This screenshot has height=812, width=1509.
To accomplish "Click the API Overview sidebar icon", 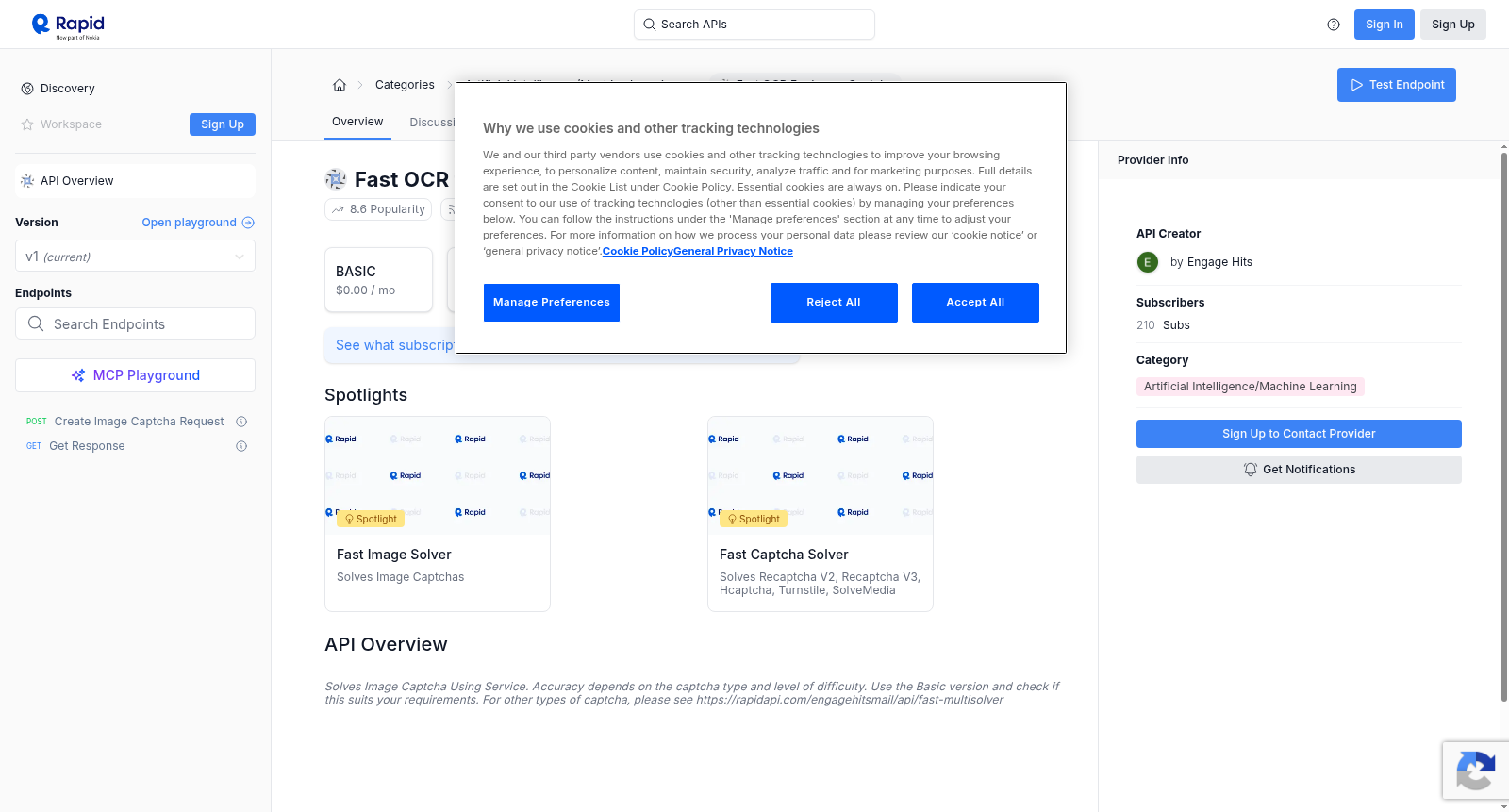I will click(27, 181).
